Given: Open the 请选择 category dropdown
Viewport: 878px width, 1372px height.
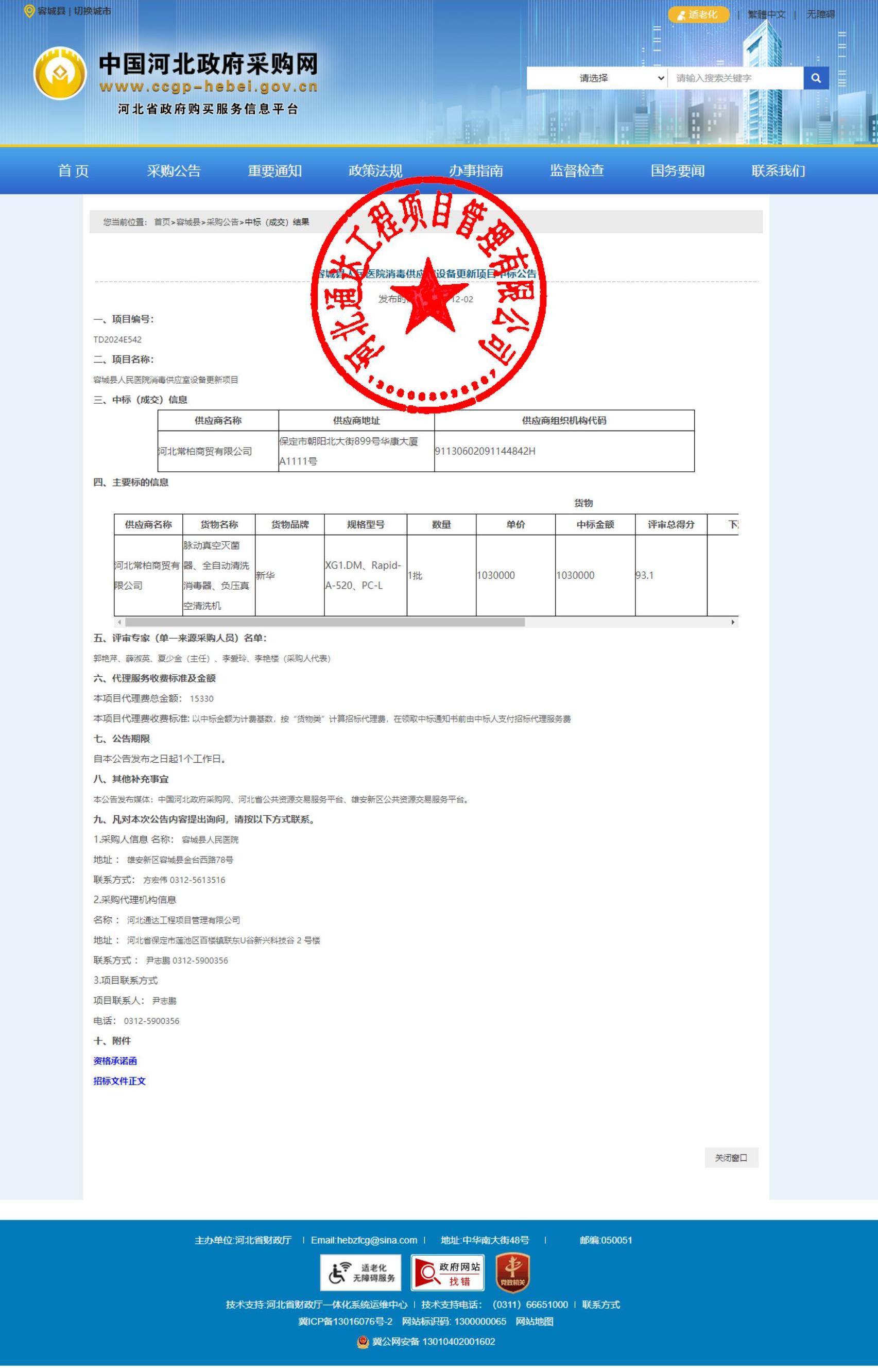Looking at the screenshot, I should pyautogui.click(x=597, y=78).
